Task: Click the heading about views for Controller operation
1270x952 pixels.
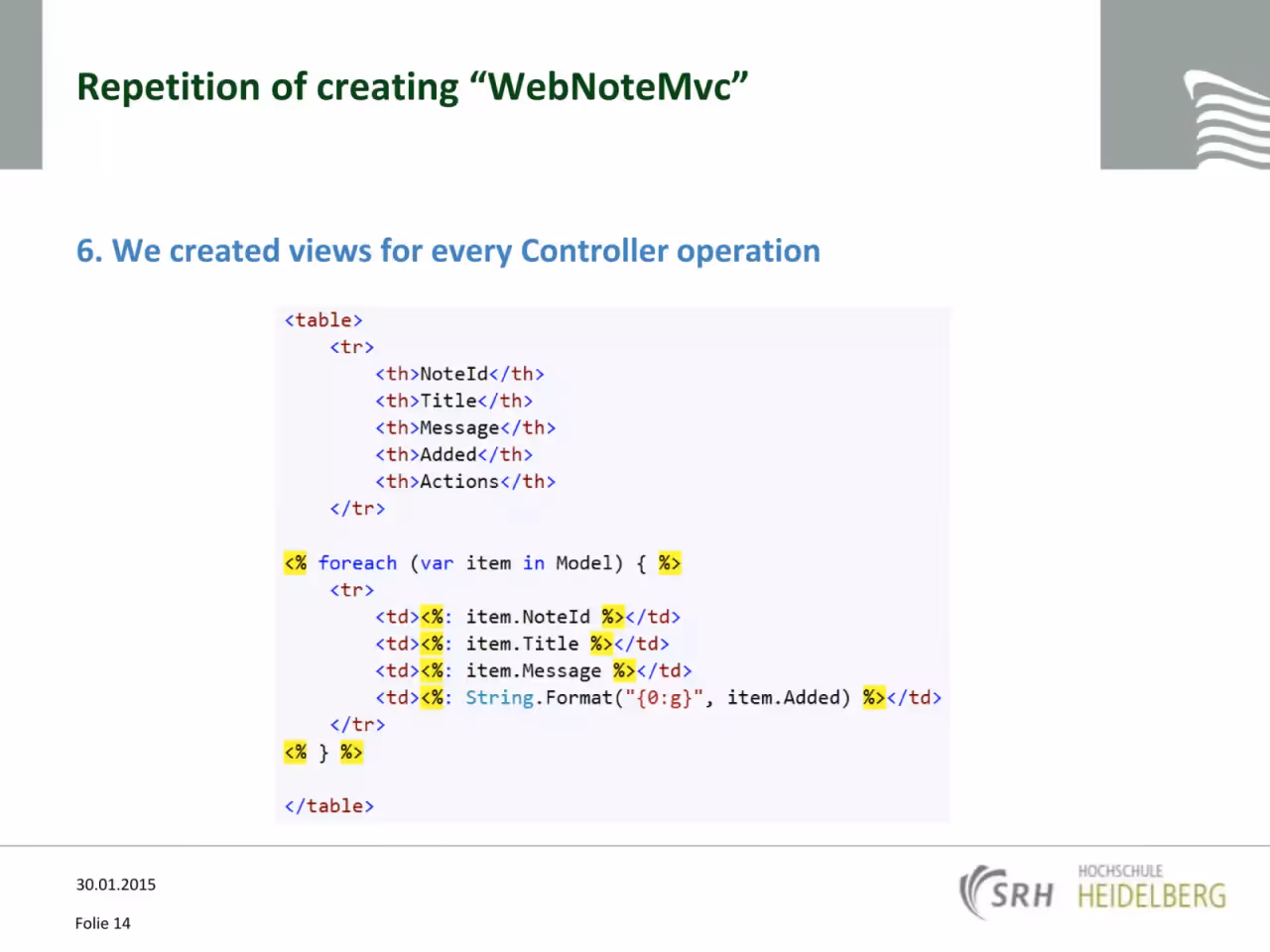Action: pos(448,251)
